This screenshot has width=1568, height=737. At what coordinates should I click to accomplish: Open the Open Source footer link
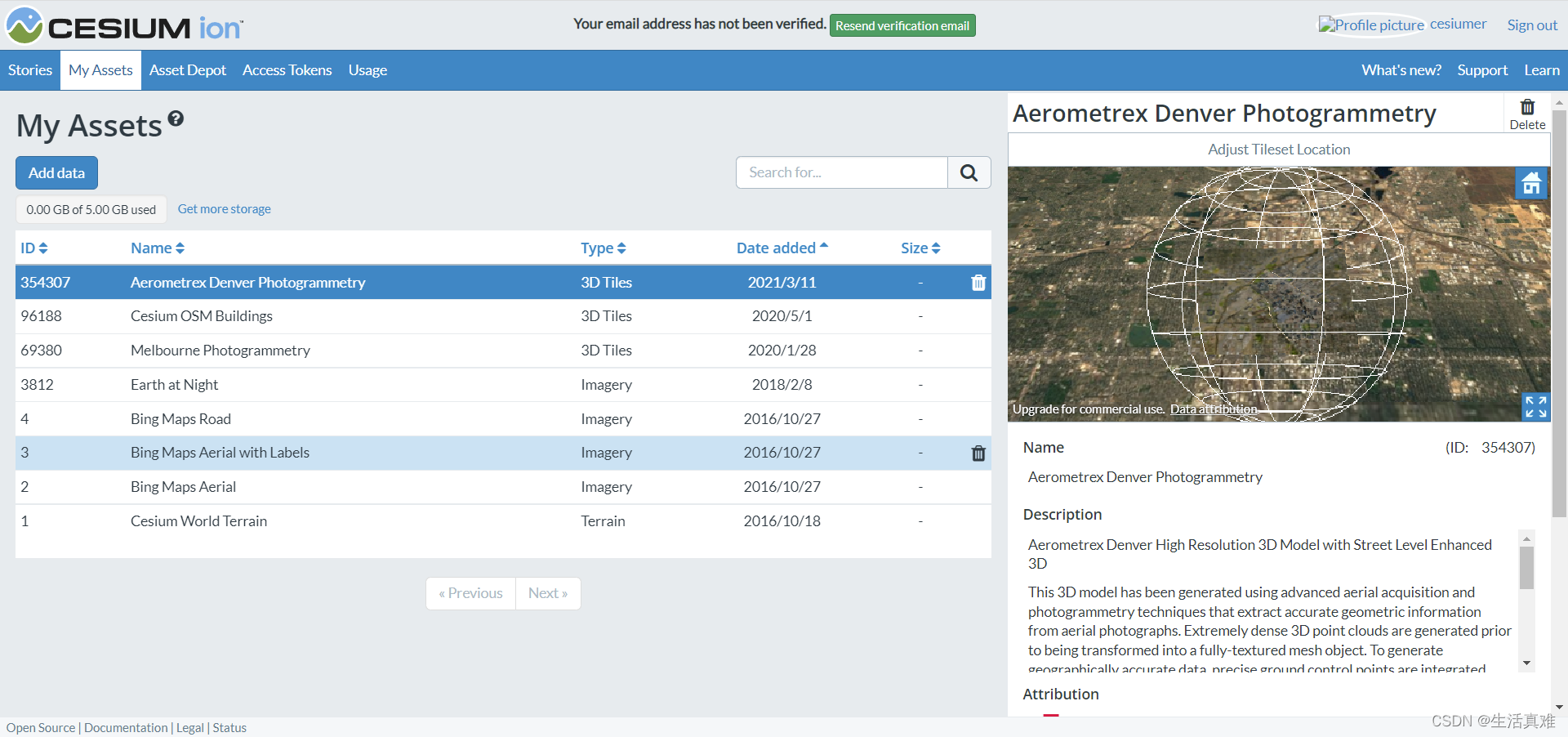41,728
